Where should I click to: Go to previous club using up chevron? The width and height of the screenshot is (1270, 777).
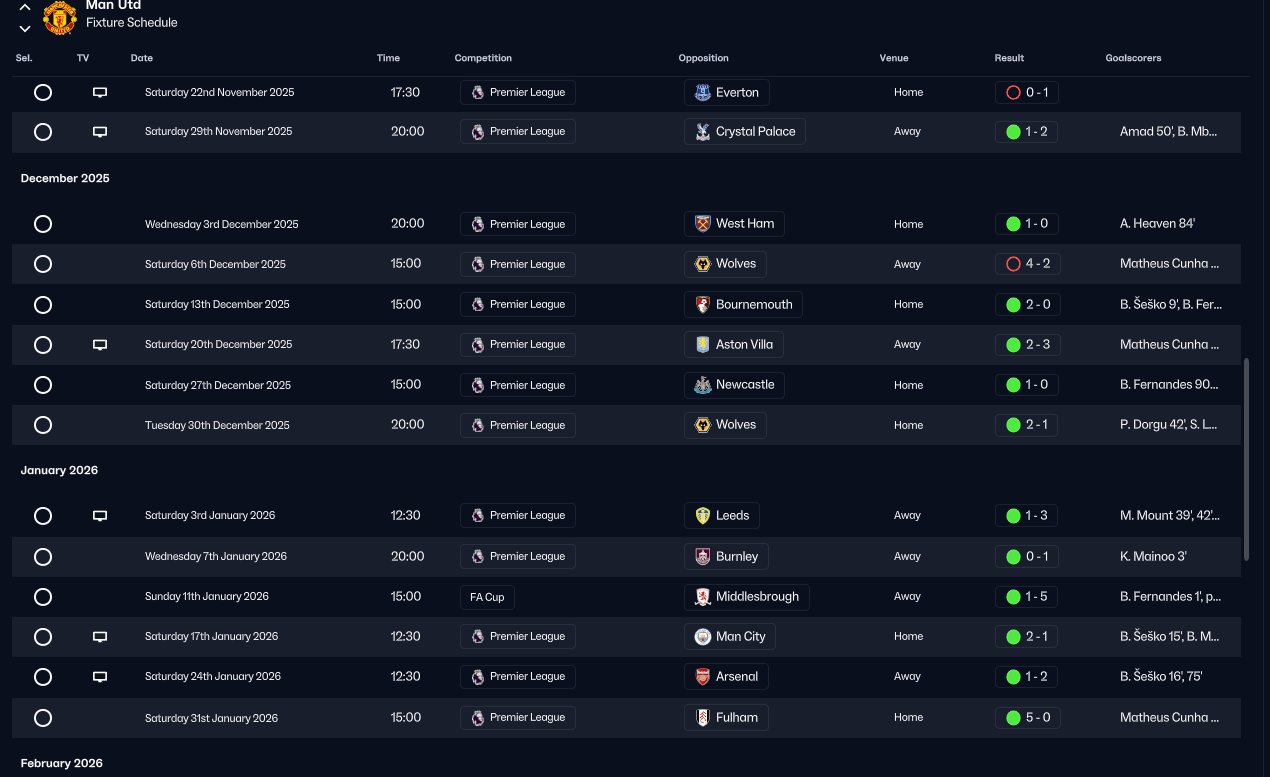pyautogui.click(x=25, y=8)
